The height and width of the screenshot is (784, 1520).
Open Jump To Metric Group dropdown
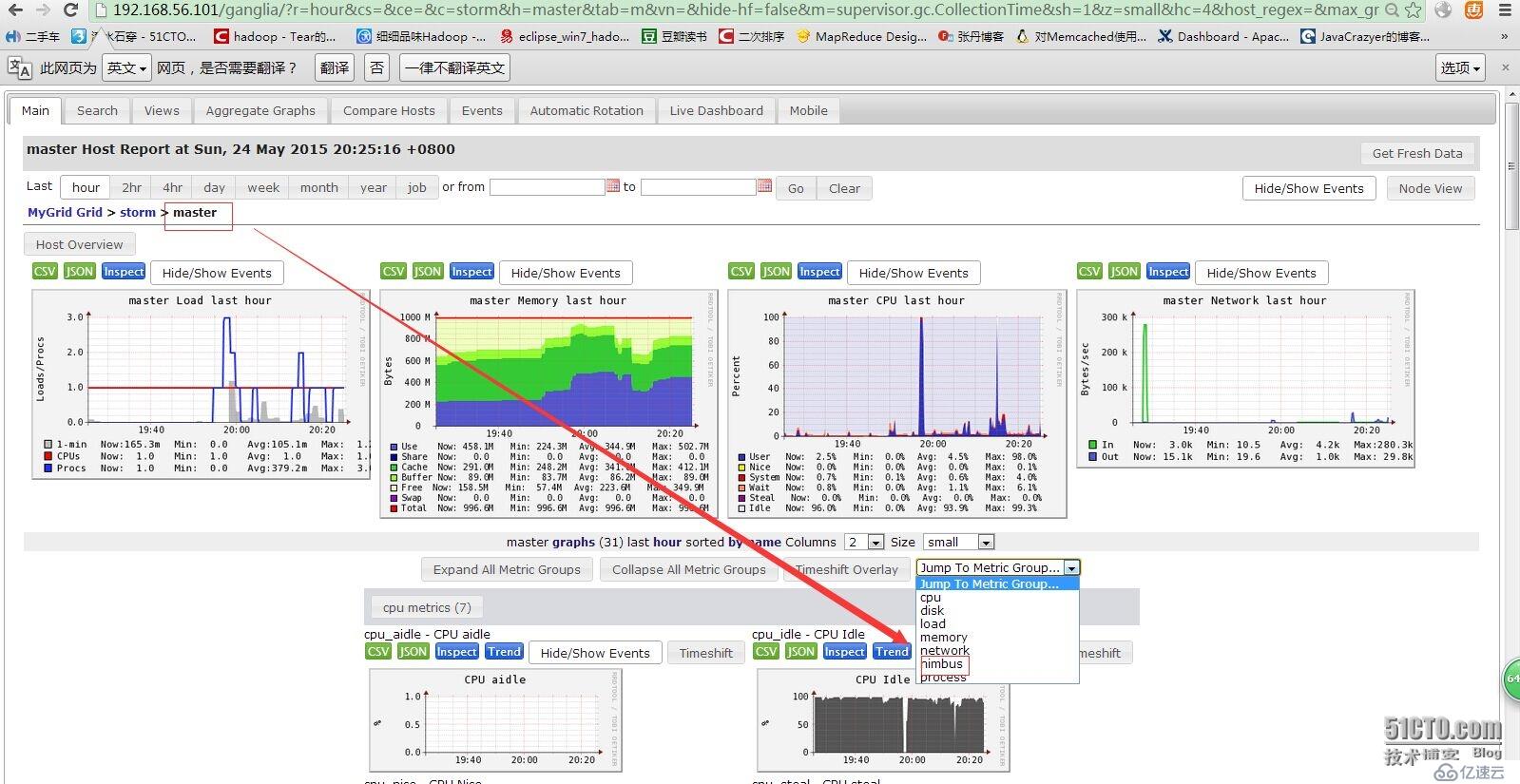click(x=998, y=567)
